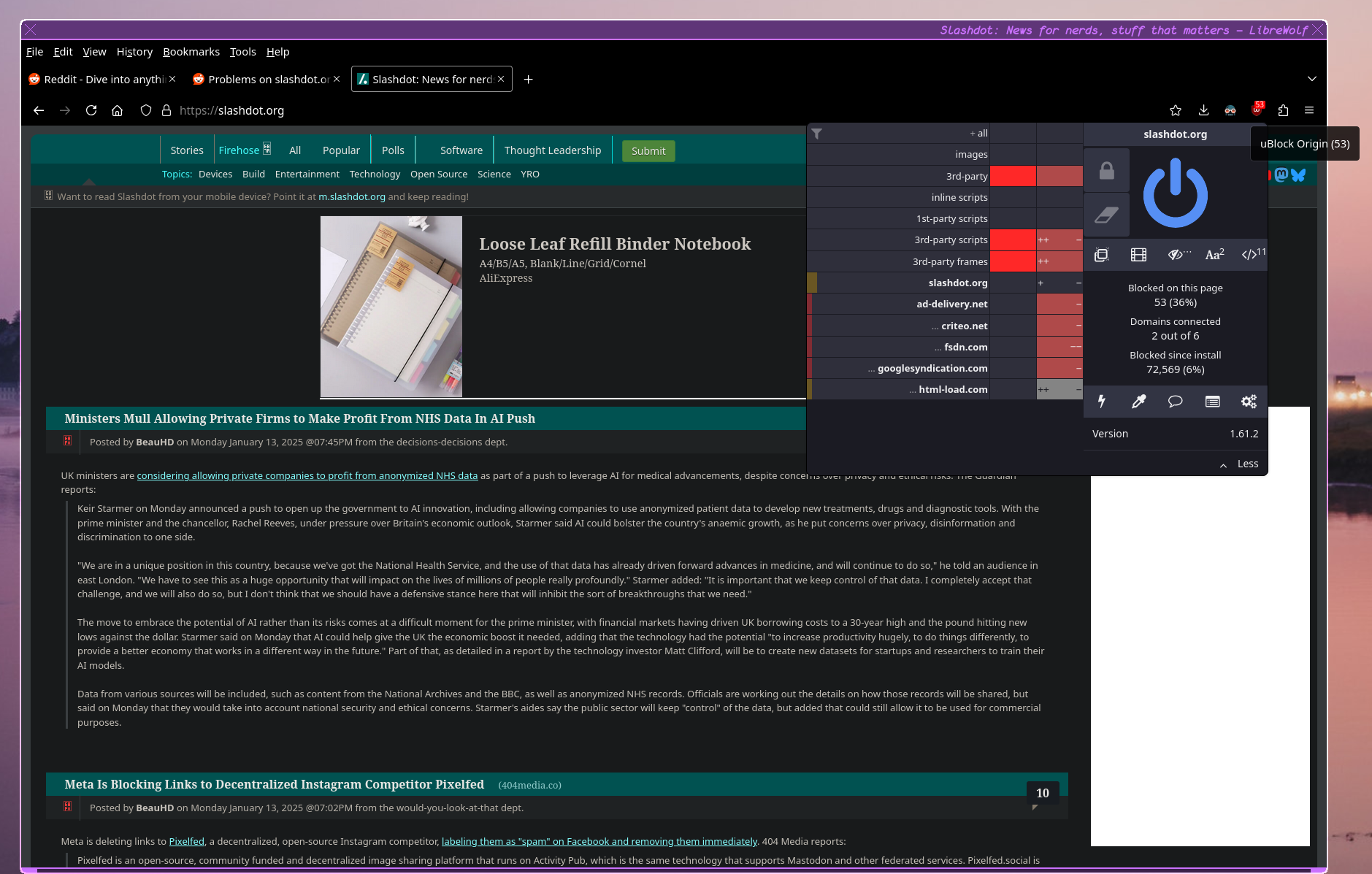1372x874 pixels.
Task: Collapse the panel with Less chevron
Action: pyautogui.click(x=1239, y=464)
